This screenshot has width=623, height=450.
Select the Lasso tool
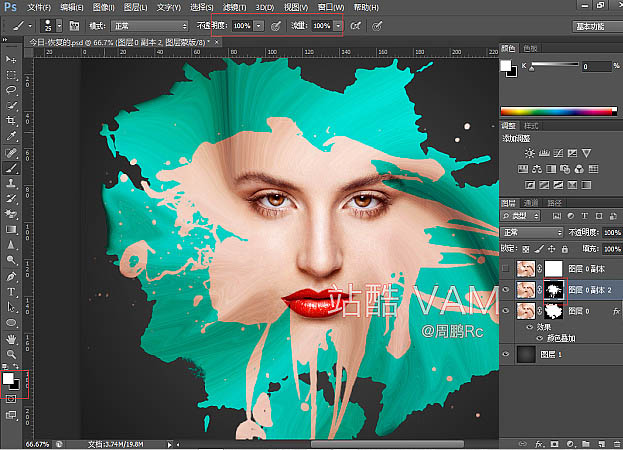[11, 90]
